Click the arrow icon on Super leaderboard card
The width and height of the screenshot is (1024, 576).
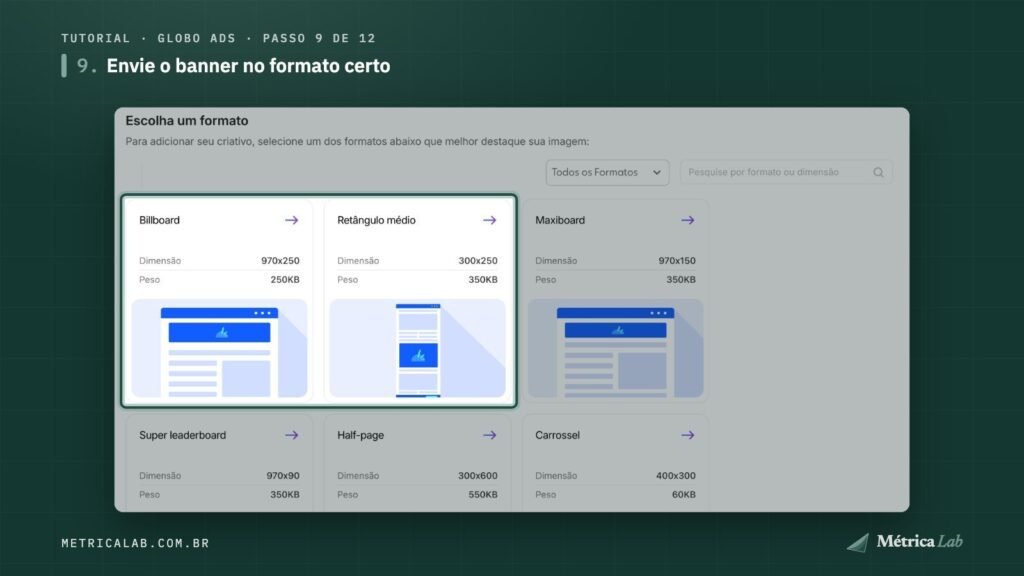pyautogui.click(x=291, y=435)
